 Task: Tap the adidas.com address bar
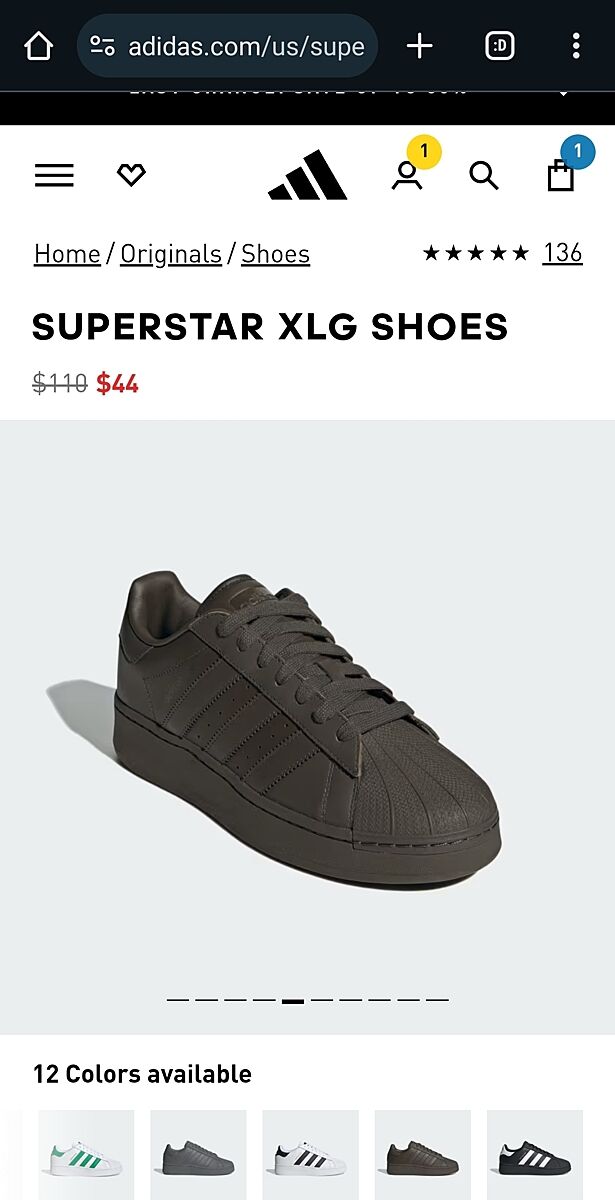tap(227, 46)
